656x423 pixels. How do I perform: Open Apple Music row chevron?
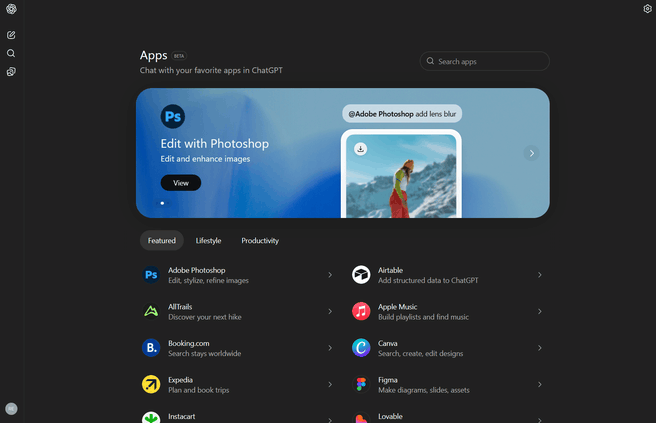pyautogui.click(x=540, y=311)
